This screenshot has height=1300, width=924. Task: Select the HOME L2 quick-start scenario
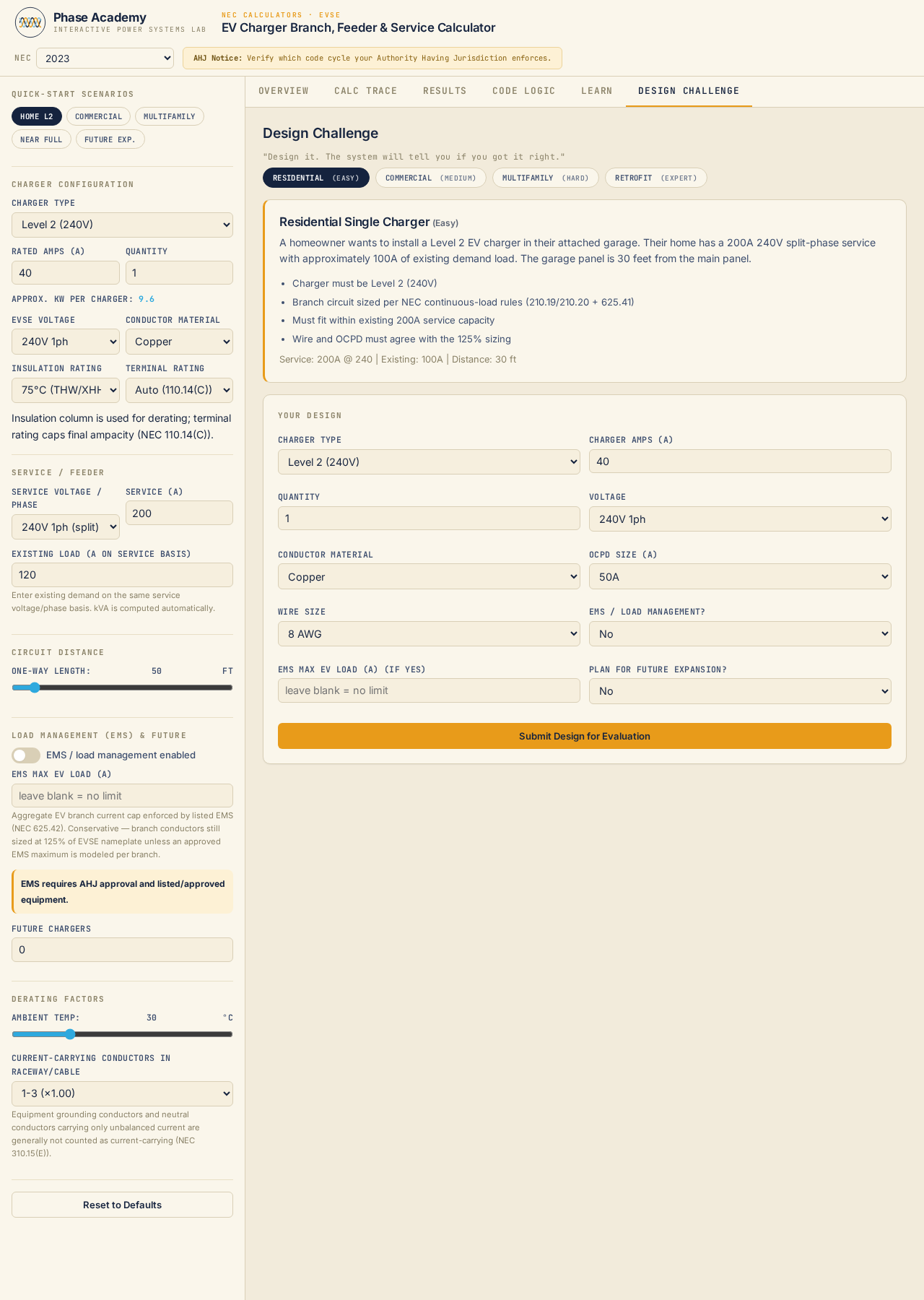pyautogui.click(x=37, y=116)
